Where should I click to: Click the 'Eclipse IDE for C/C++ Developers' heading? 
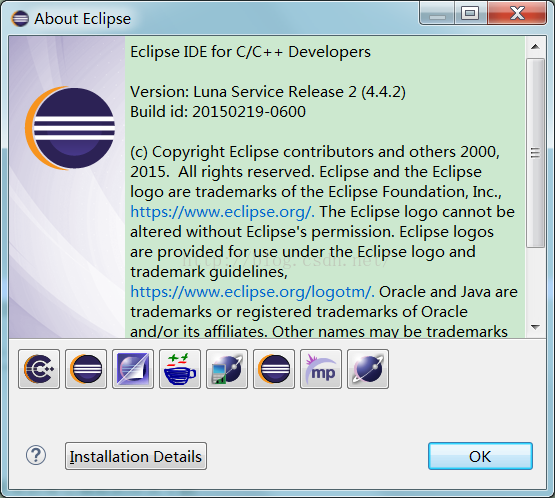click(x=250, y=52)
